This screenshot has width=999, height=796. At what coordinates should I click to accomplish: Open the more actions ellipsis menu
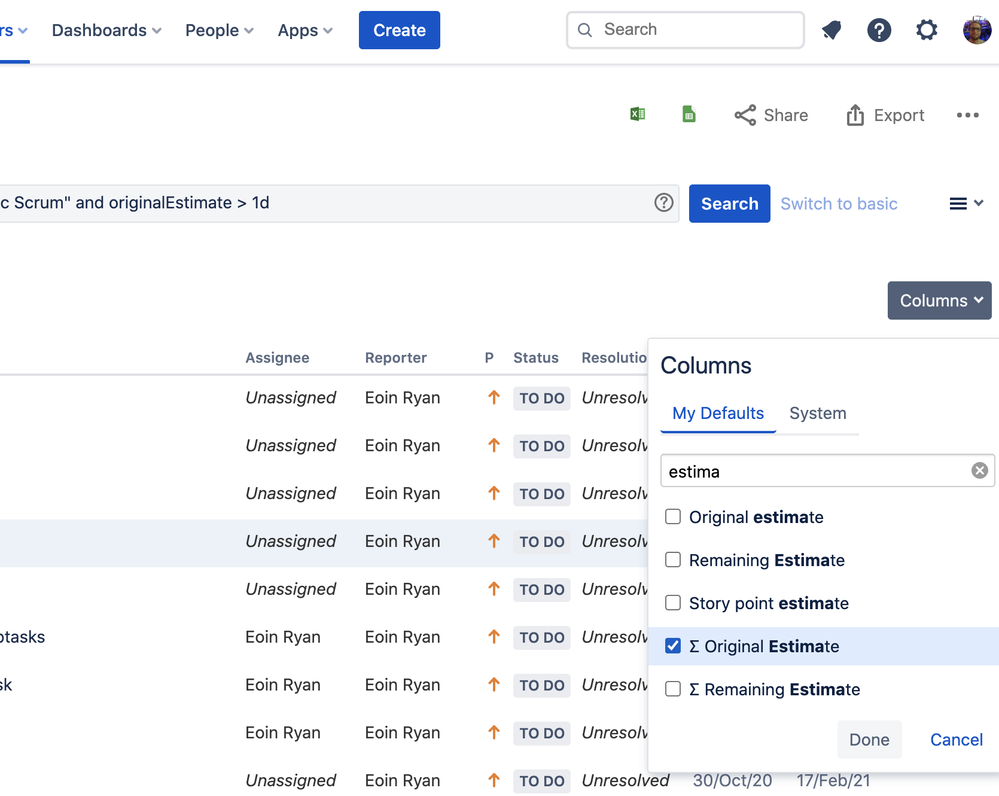967,115
